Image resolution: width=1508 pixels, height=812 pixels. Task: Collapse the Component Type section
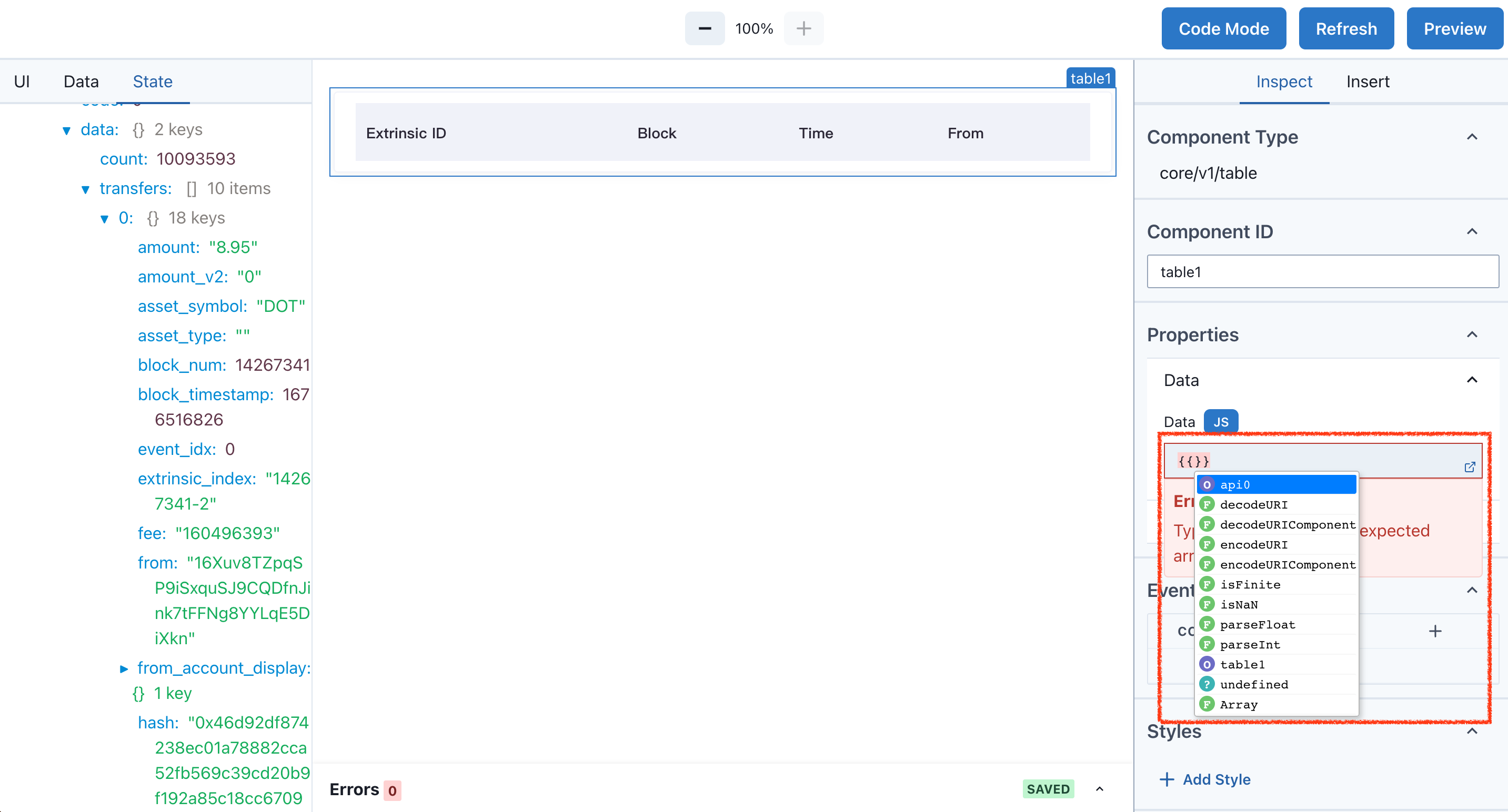(1472, 137)
